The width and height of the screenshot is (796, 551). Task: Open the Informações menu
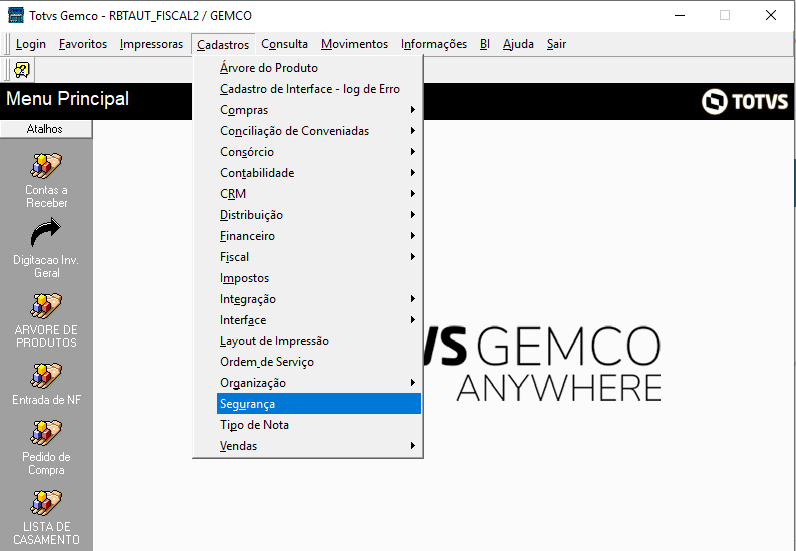point(434,44)
